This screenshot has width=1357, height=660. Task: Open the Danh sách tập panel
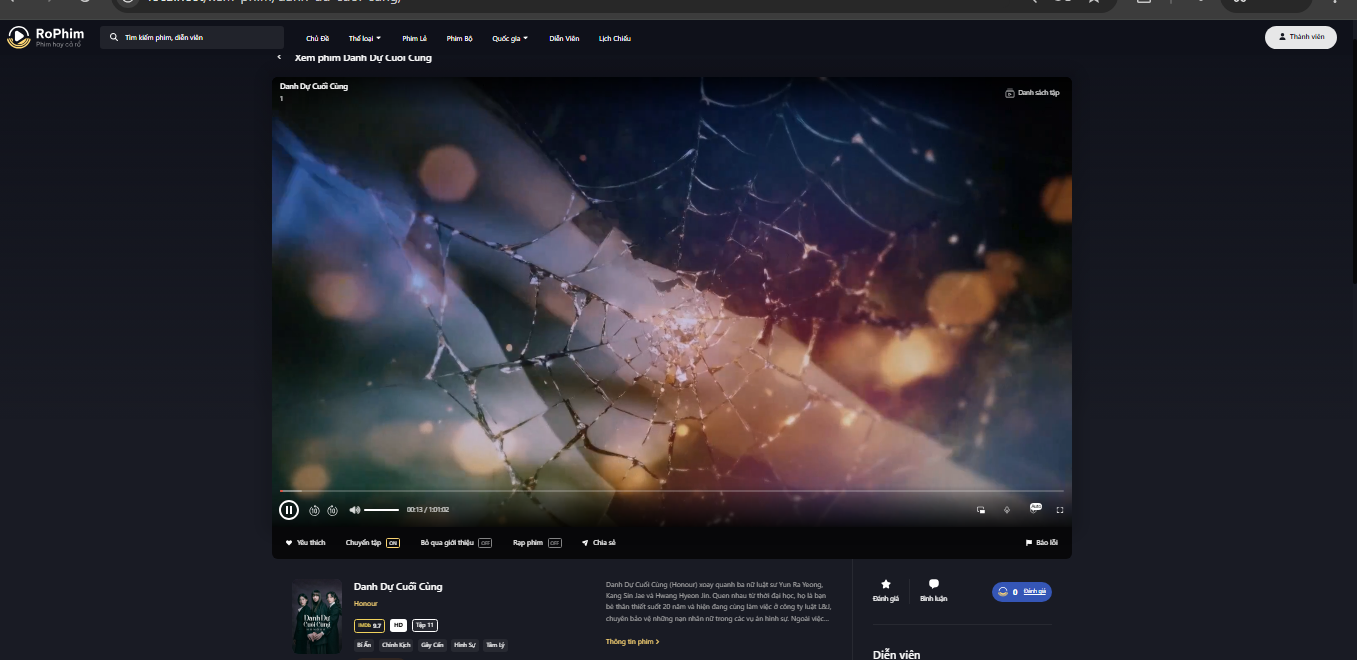(1032, 91)
